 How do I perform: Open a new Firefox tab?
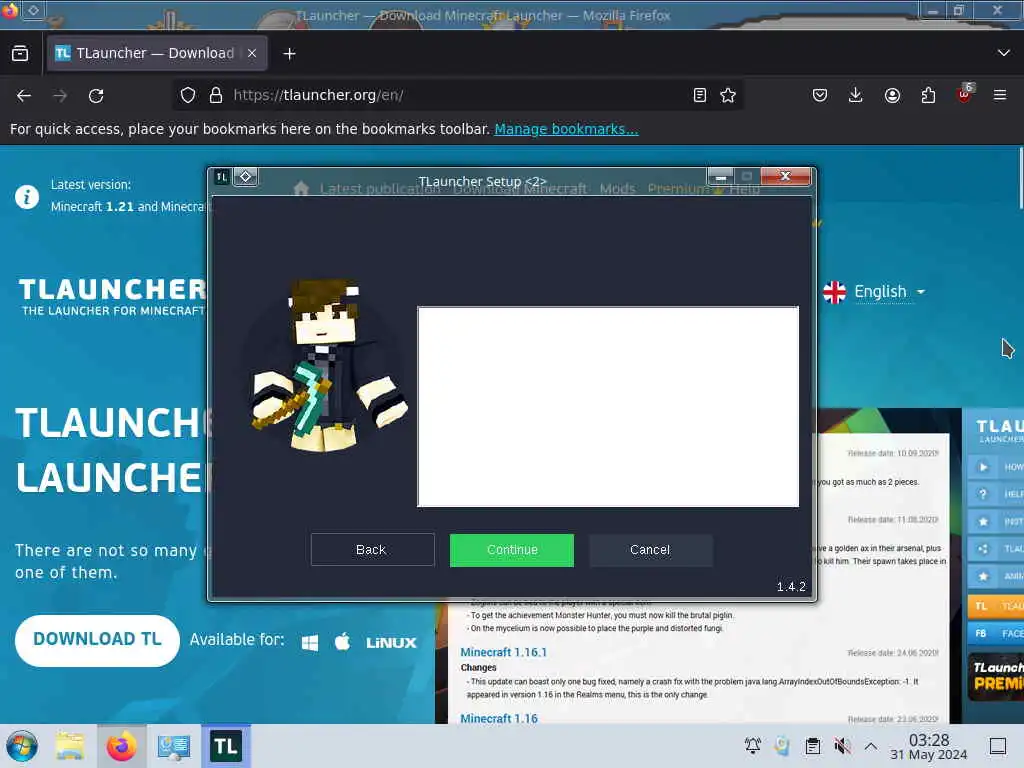[x=289, y=54]
